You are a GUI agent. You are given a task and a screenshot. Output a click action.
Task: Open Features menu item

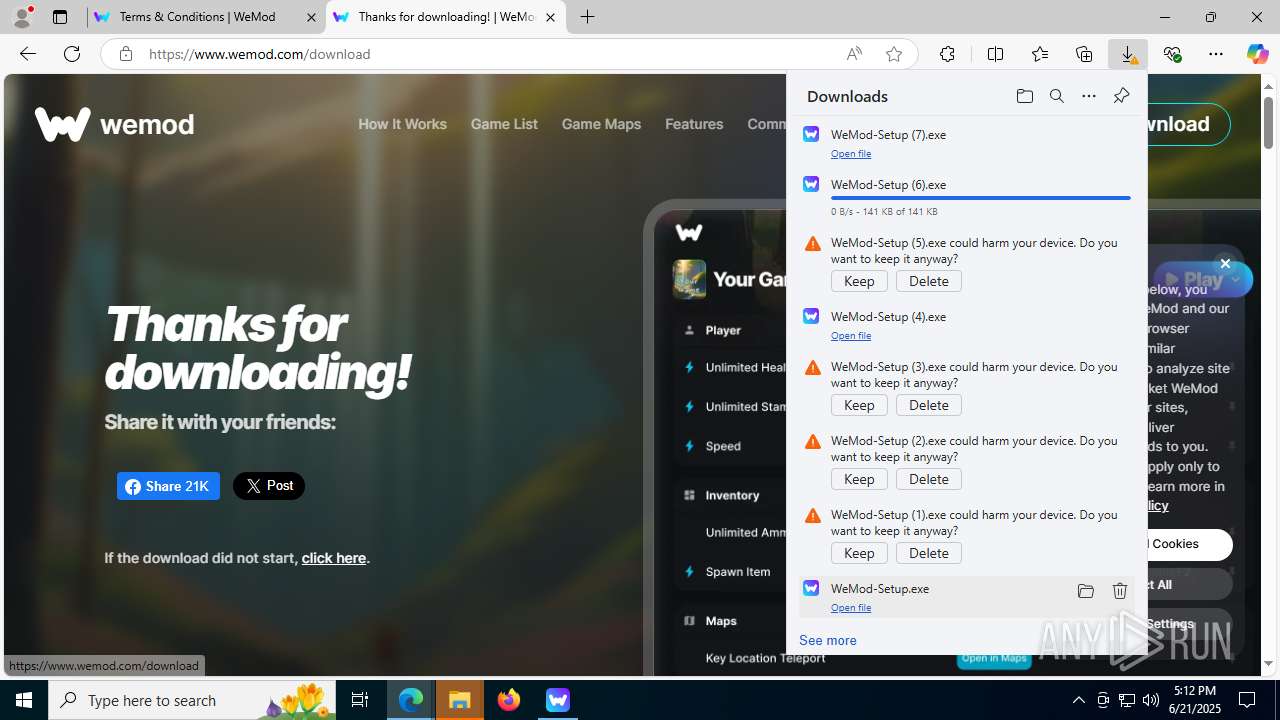coord(694,124)
